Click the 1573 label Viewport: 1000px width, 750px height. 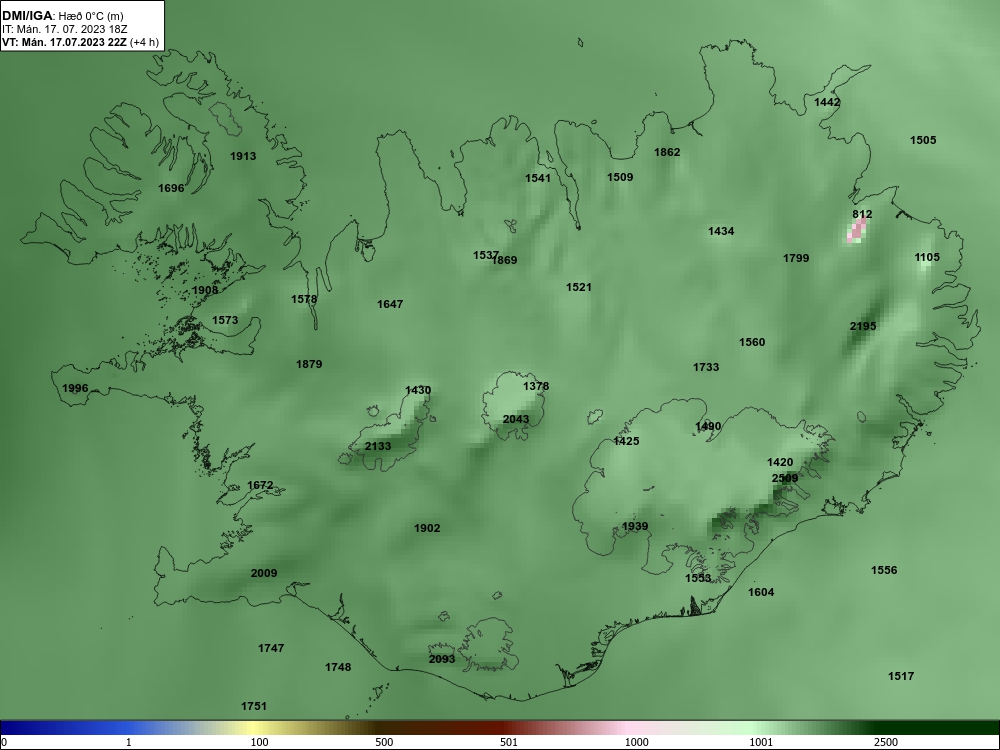225,321
